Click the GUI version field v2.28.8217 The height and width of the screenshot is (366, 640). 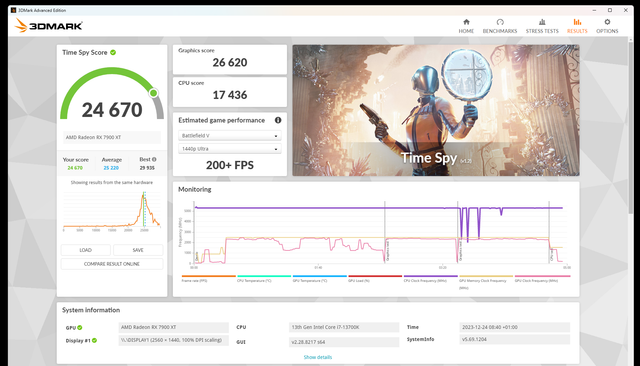344,342
